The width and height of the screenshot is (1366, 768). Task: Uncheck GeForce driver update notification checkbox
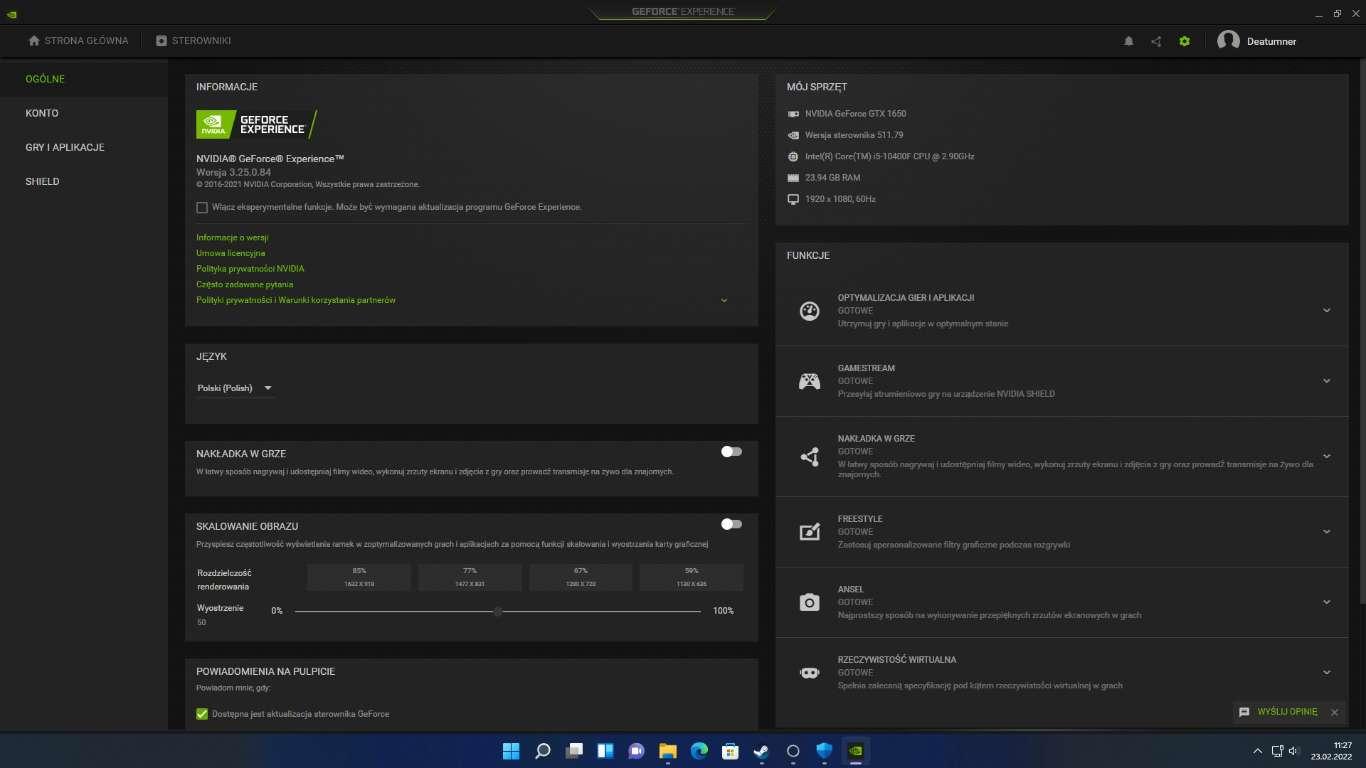202,714
